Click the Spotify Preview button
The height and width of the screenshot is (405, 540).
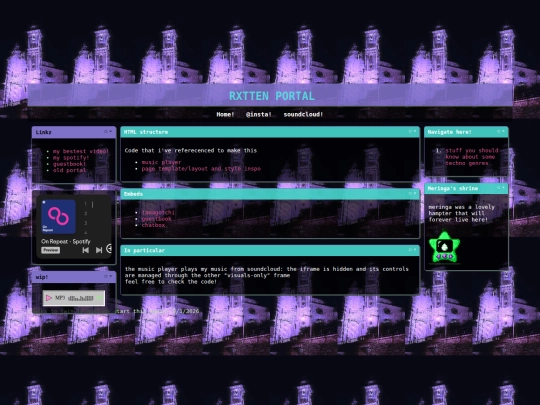(x=51, y=250)
